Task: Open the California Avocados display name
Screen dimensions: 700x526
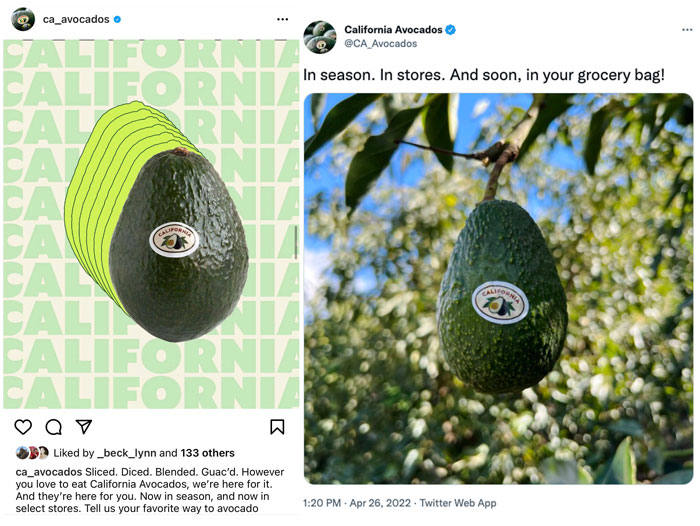Action: pyautogui.click(x=393, y=30)
